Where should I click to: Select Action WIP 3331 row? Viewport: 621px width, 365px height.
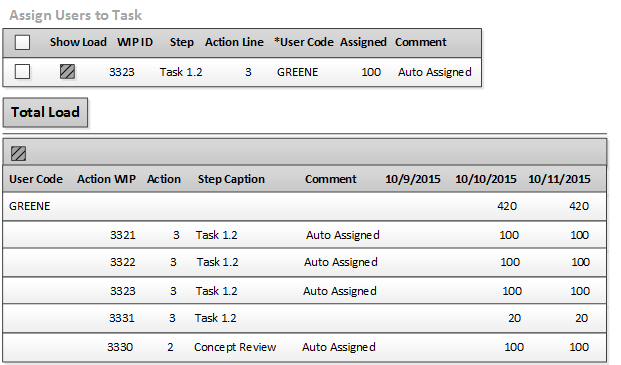tap(304, 318)
